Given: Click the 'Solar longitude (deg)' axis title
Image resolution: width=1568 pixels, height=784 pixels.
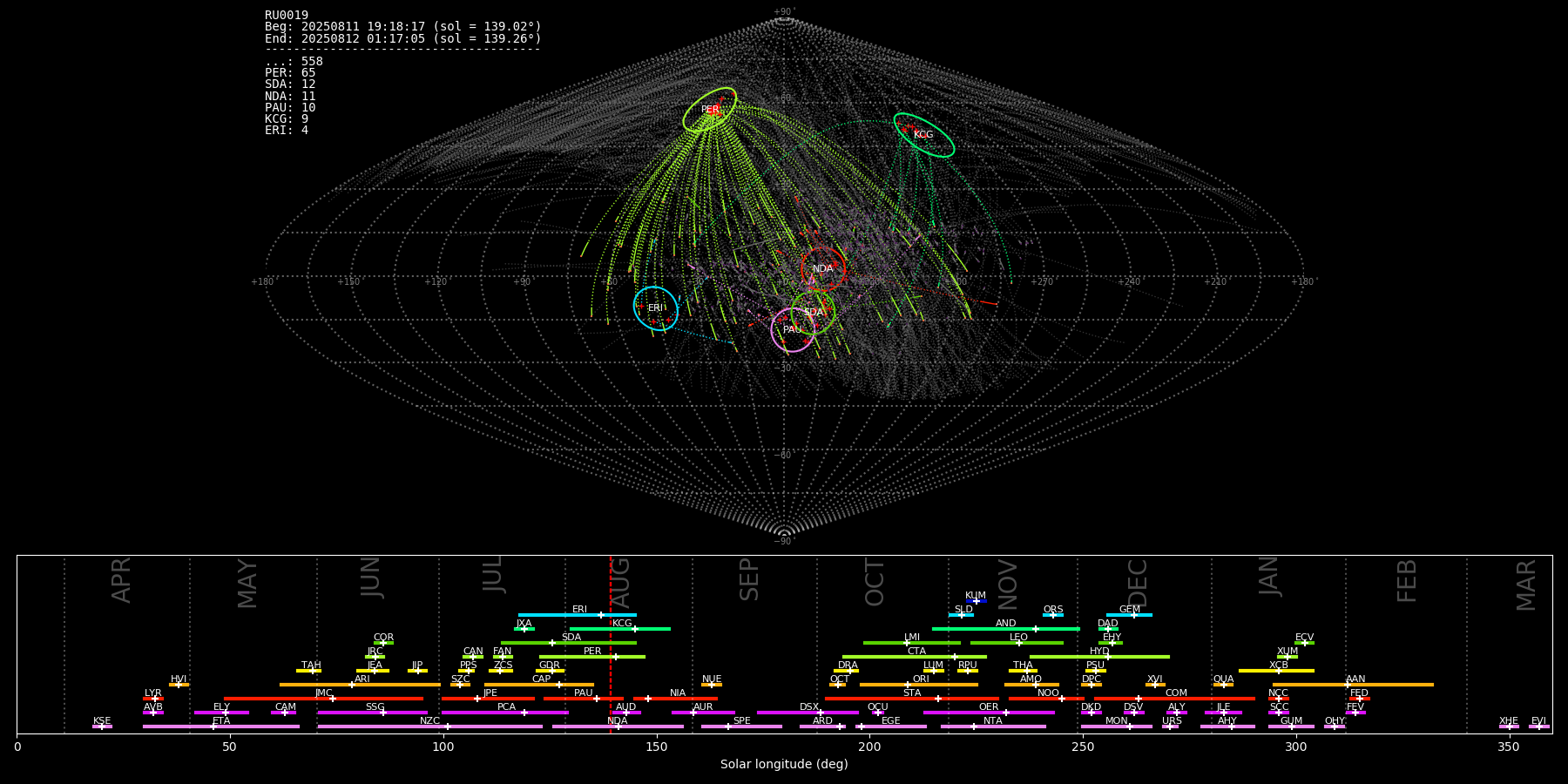Looking at the screenshot, I should [x=784, y=764].
